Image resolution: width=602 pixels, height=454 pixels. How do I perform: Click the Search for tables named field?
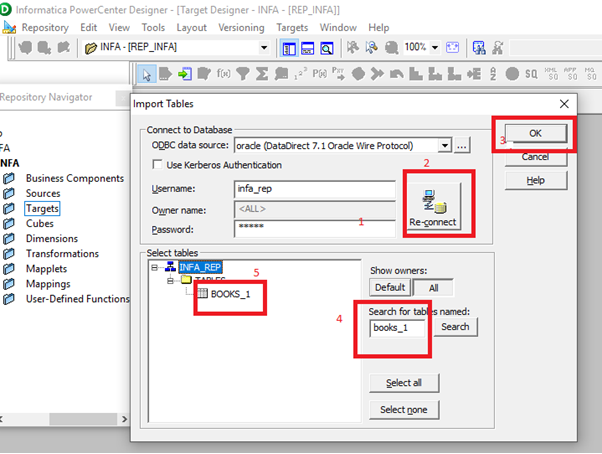(398, 328)
